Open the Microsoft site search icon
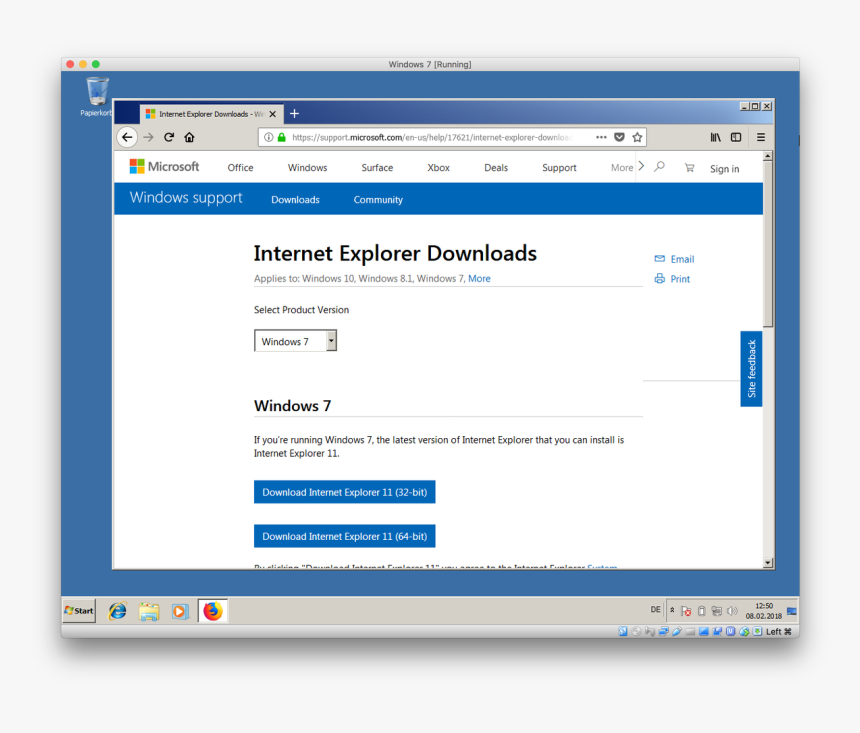860x733 pixels. [x=660, y=166]
